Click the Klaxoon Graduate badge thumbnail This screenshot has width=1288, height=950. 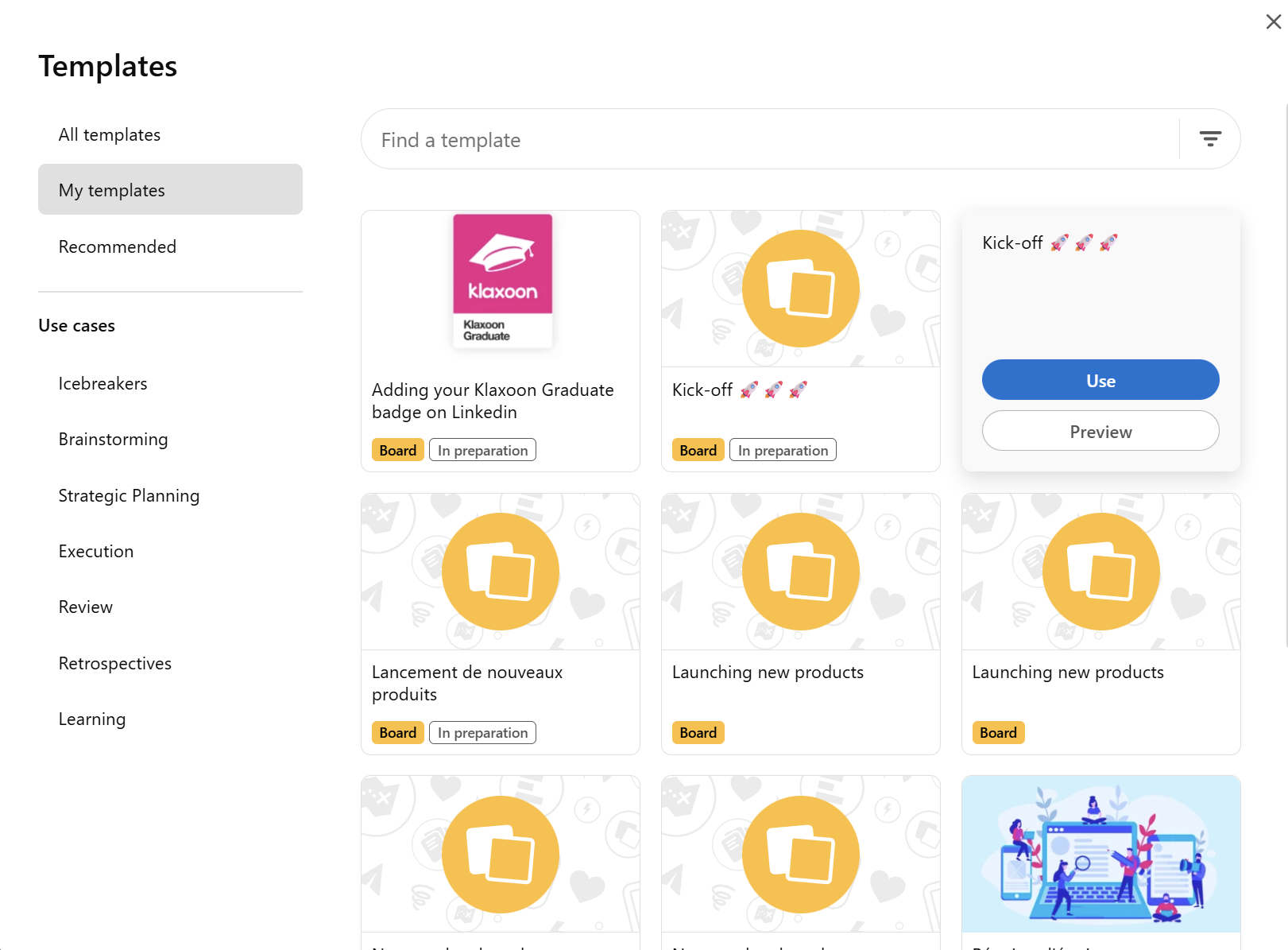502,280
